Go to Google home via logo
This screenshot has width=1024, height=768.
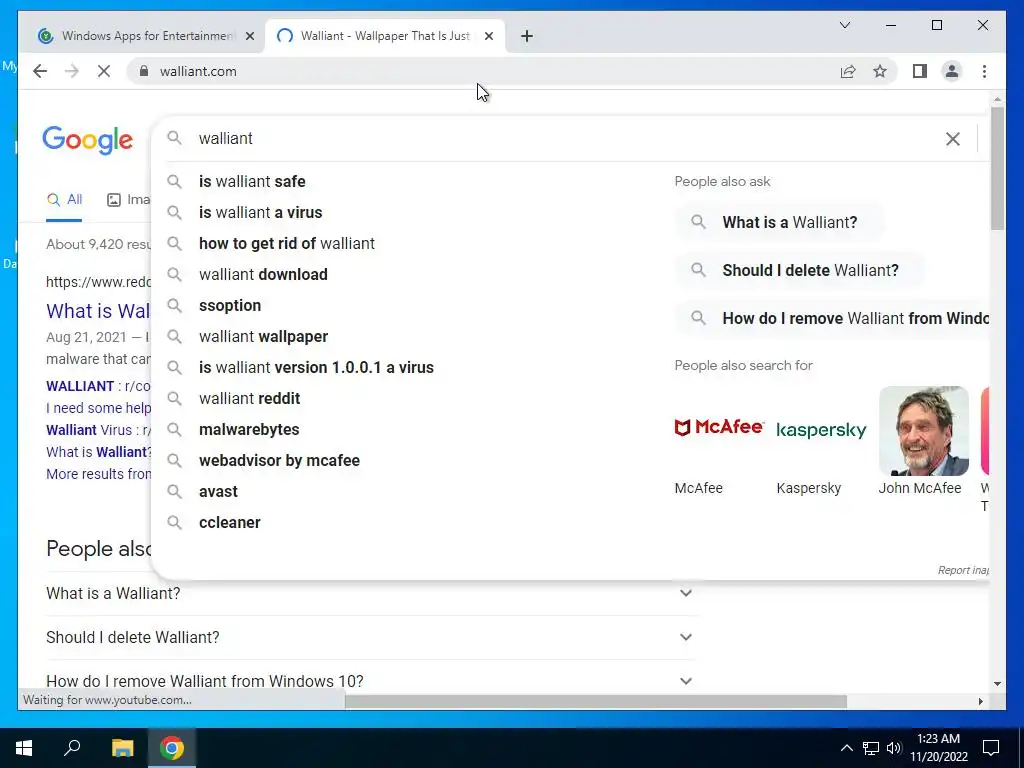coord(88,140)
